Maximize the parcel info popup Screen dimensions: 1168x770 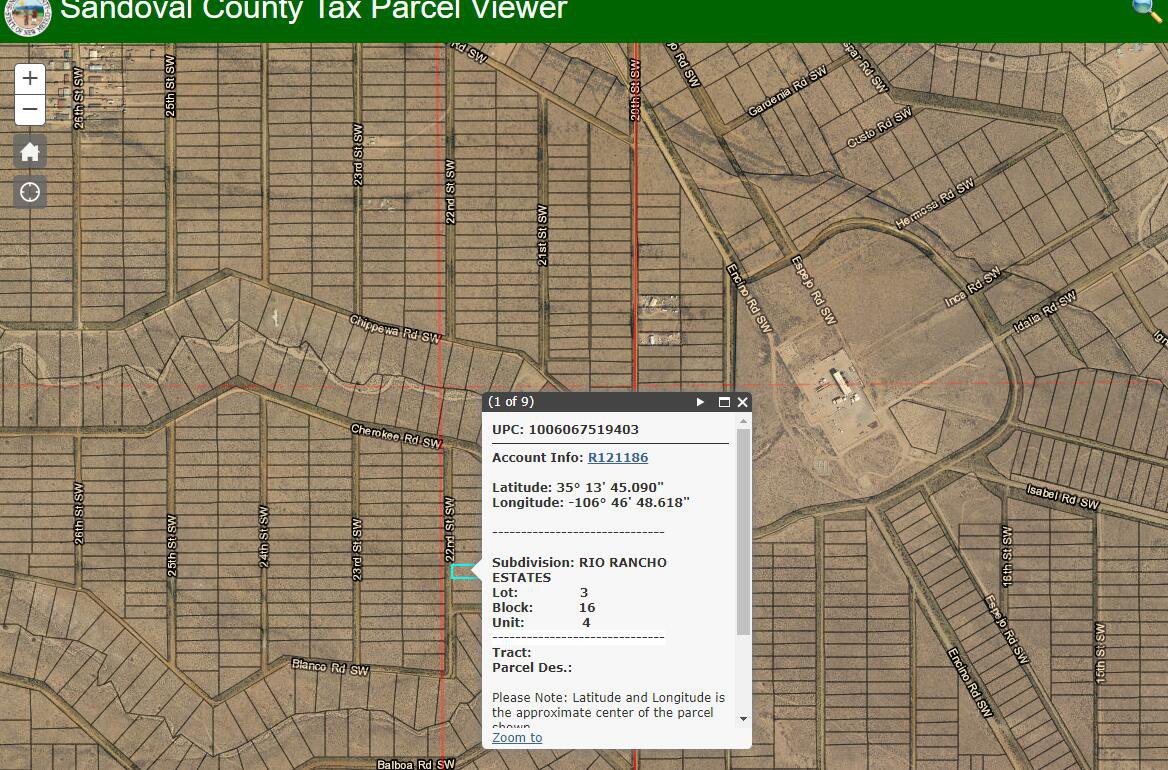[723, 402]
